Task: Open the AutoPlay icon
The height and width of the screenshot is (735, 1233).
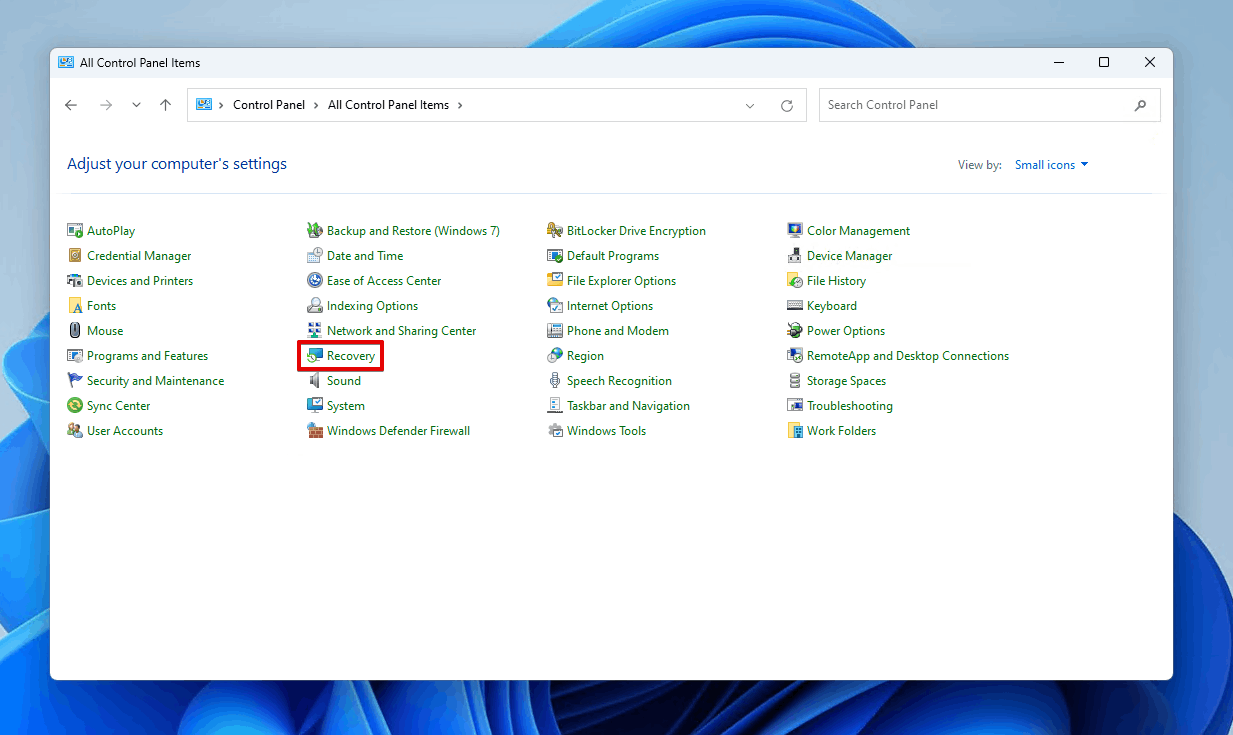Action: pyautogui.click(x=75, y=231)
